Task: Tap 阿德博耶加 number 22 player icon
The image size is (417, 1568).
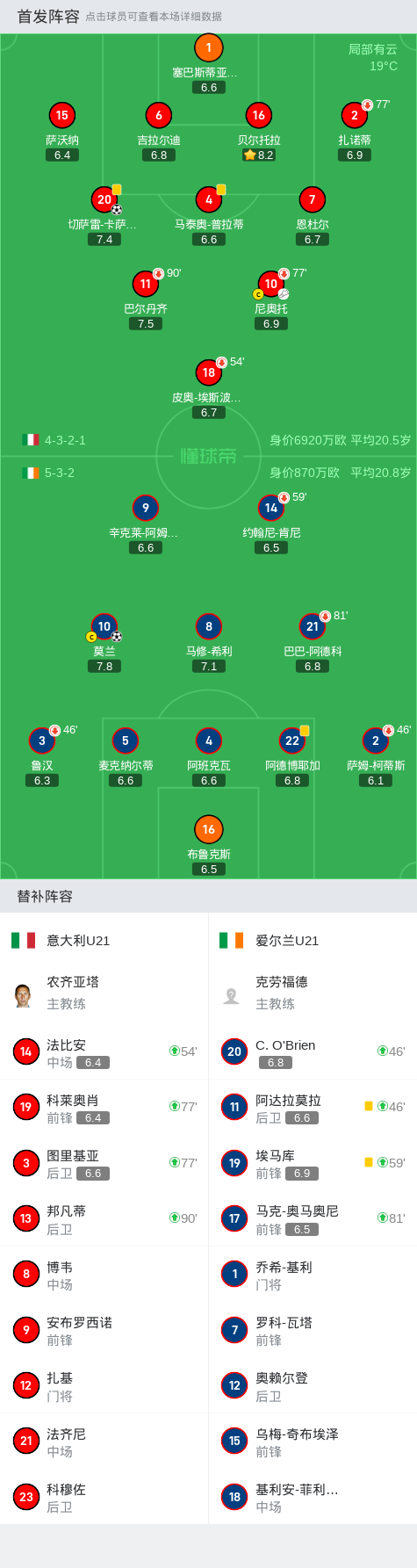Action: (x=292, y=741)
